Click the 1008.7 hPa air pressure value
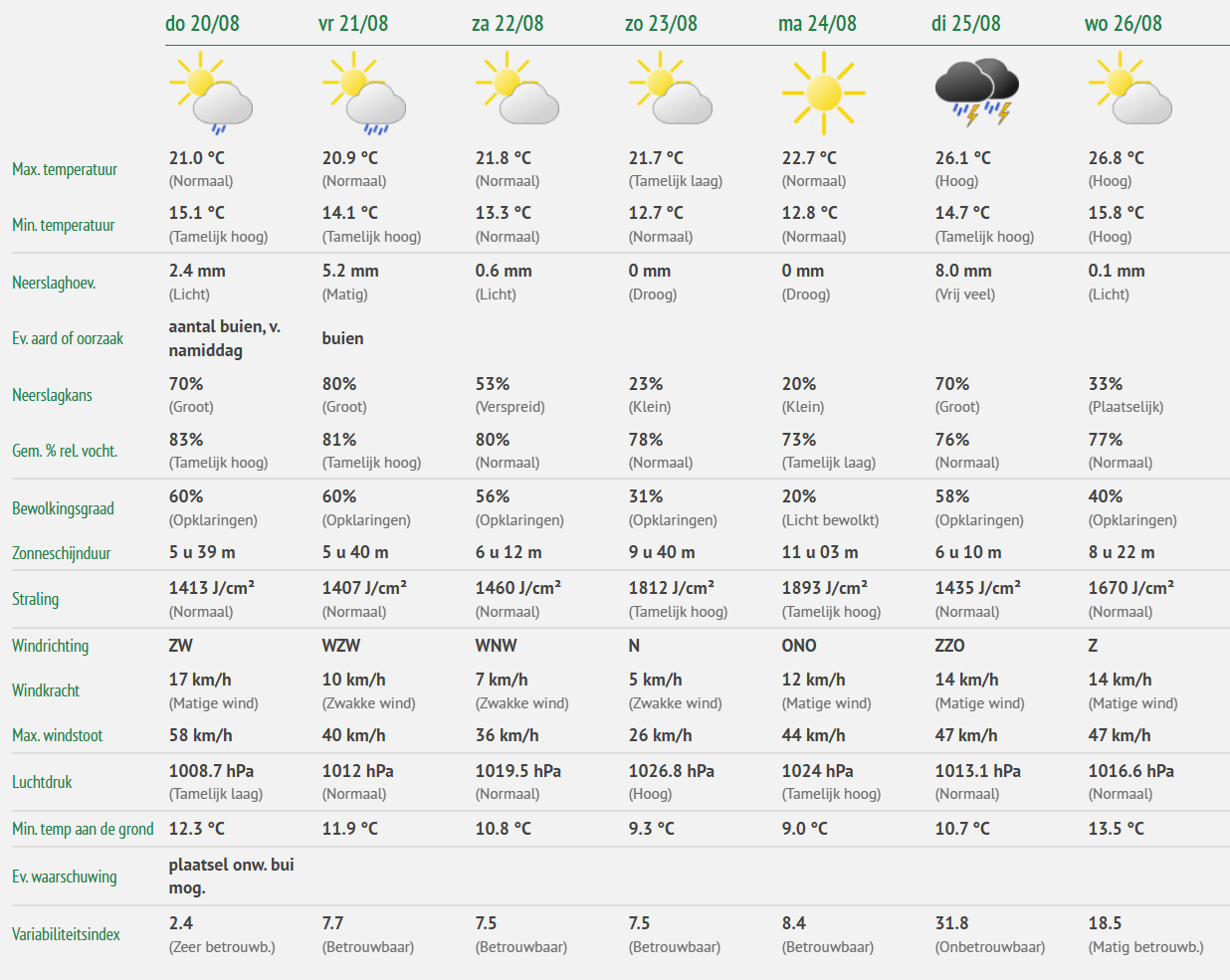Image resolution: width=1230 pixels, height=980 pixels. pyautogui.click(x=211, y=771)
